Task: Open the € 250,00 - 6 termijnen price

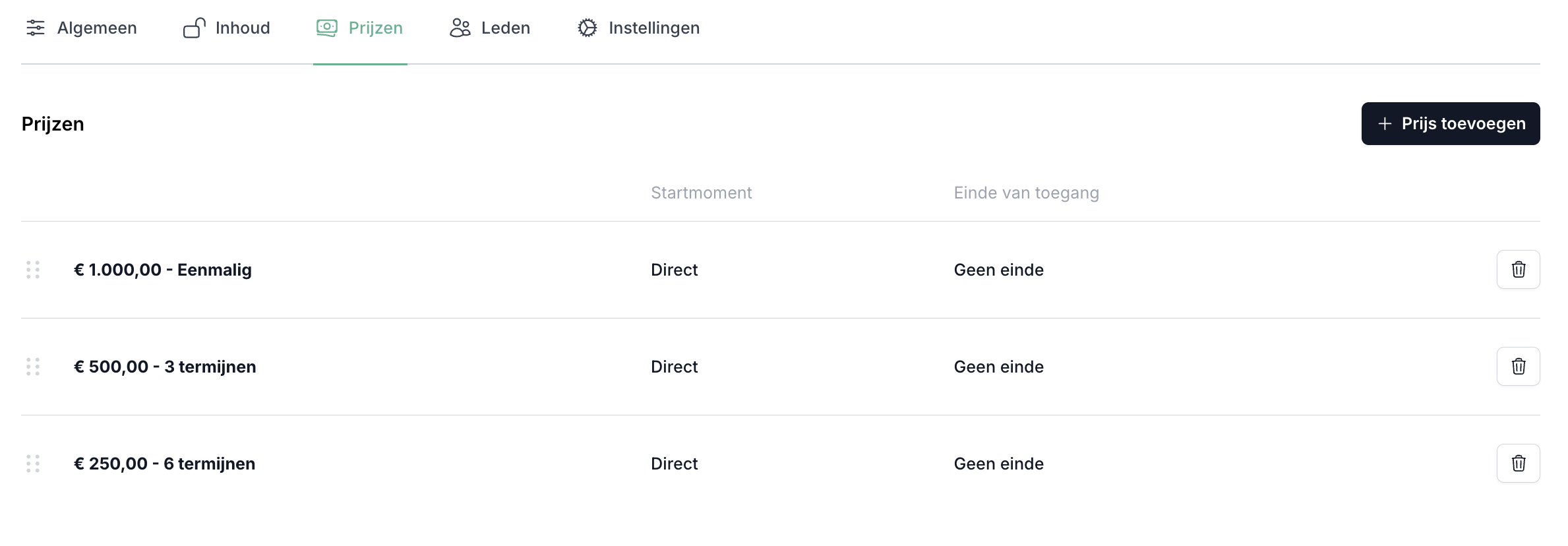Action: tap(164, 464)
